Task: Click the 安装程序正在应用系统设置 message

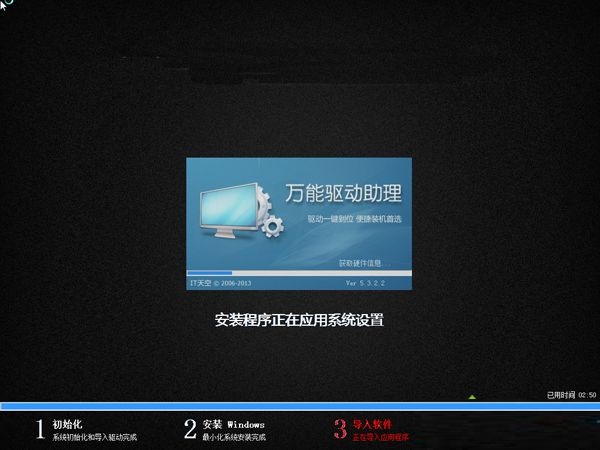Action: (299, 320)
